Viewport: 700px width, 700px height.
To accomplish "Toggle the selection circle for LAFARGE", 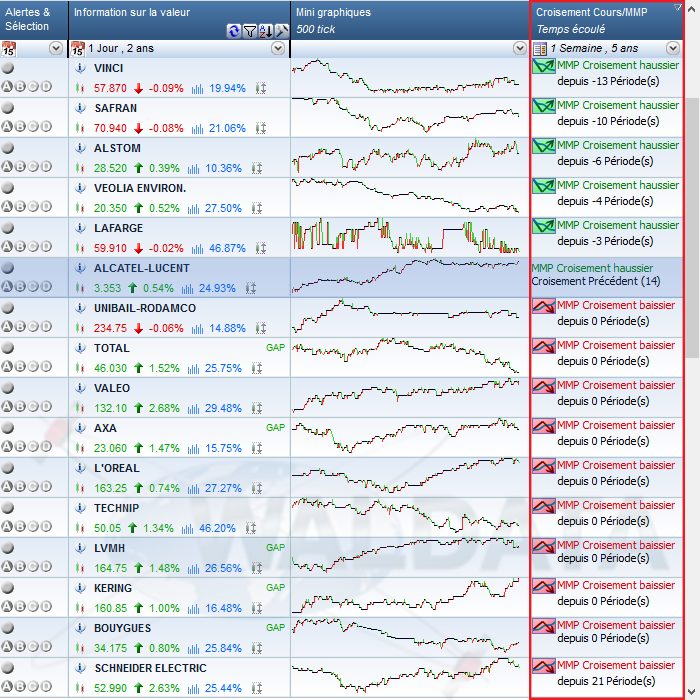I will click(8, 228).
